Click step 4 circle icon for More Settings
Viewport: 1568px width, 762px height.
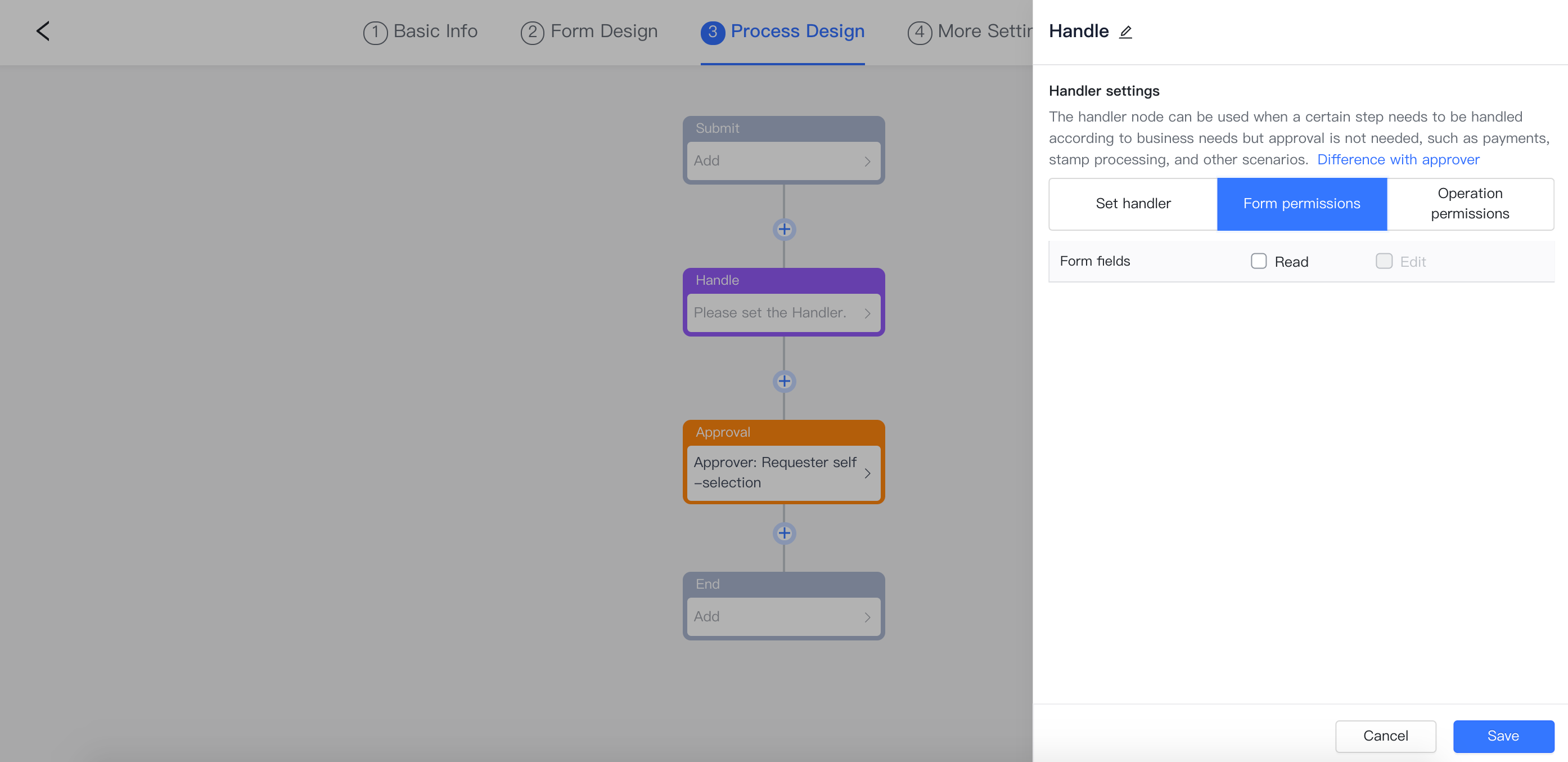pos(919,32)
